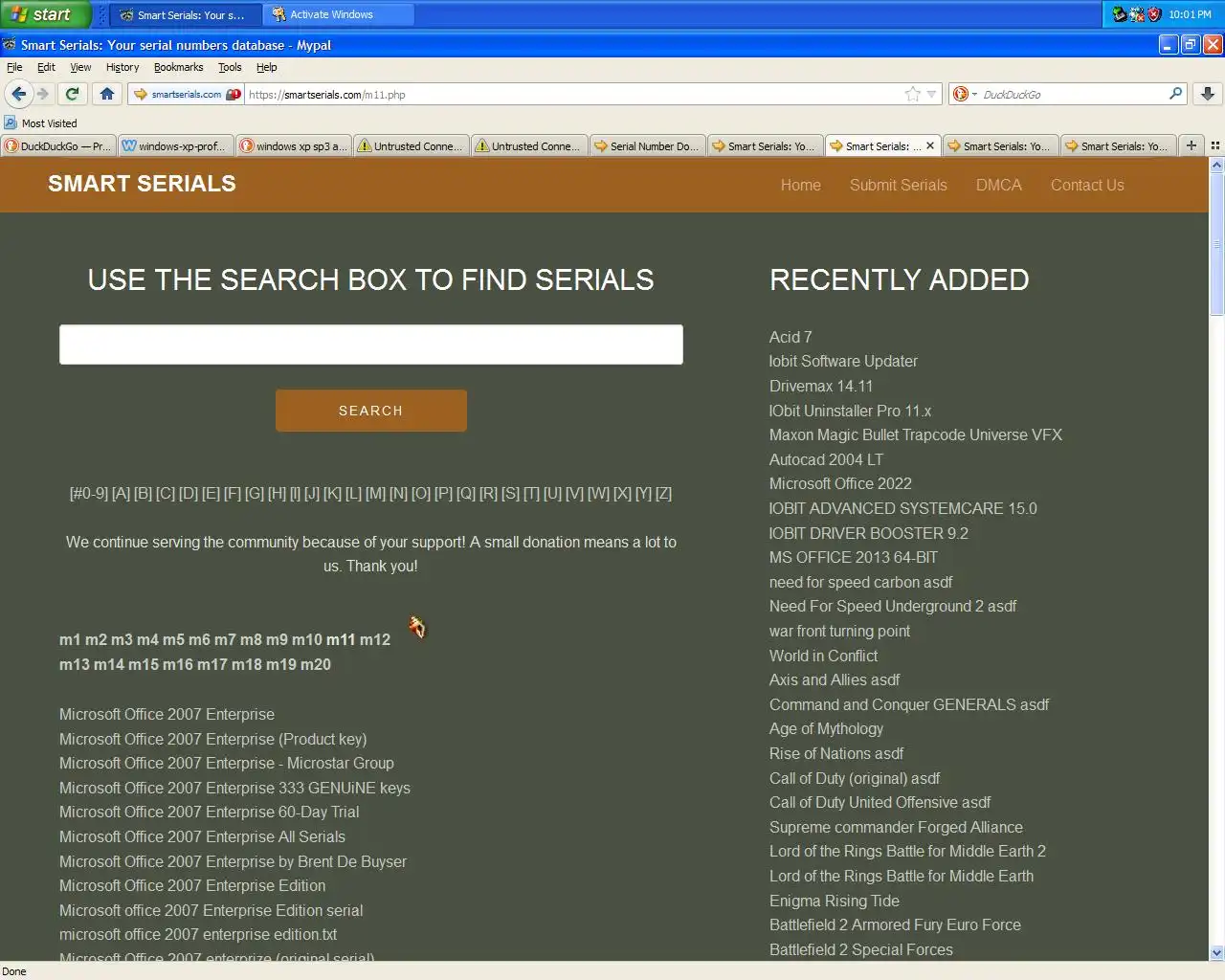This screenshot has height=980, width=1225.
Task: Open the Activate Windows taskbar item
Action: pyautogui.click(x=338, y=14)
